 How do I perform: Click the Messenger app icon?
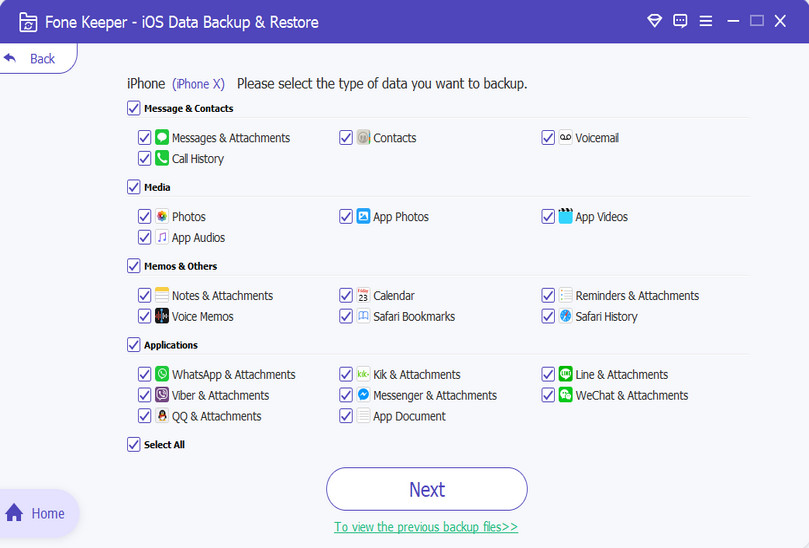click(363, 395)
